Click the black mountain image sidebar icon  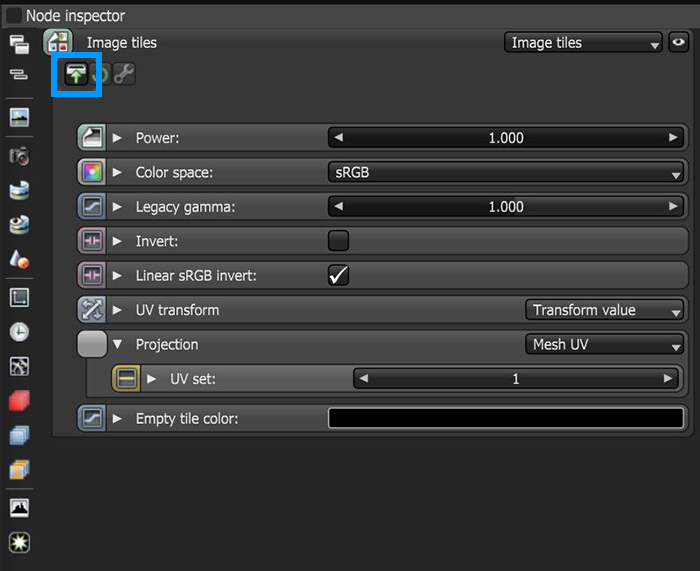[19, 508]
